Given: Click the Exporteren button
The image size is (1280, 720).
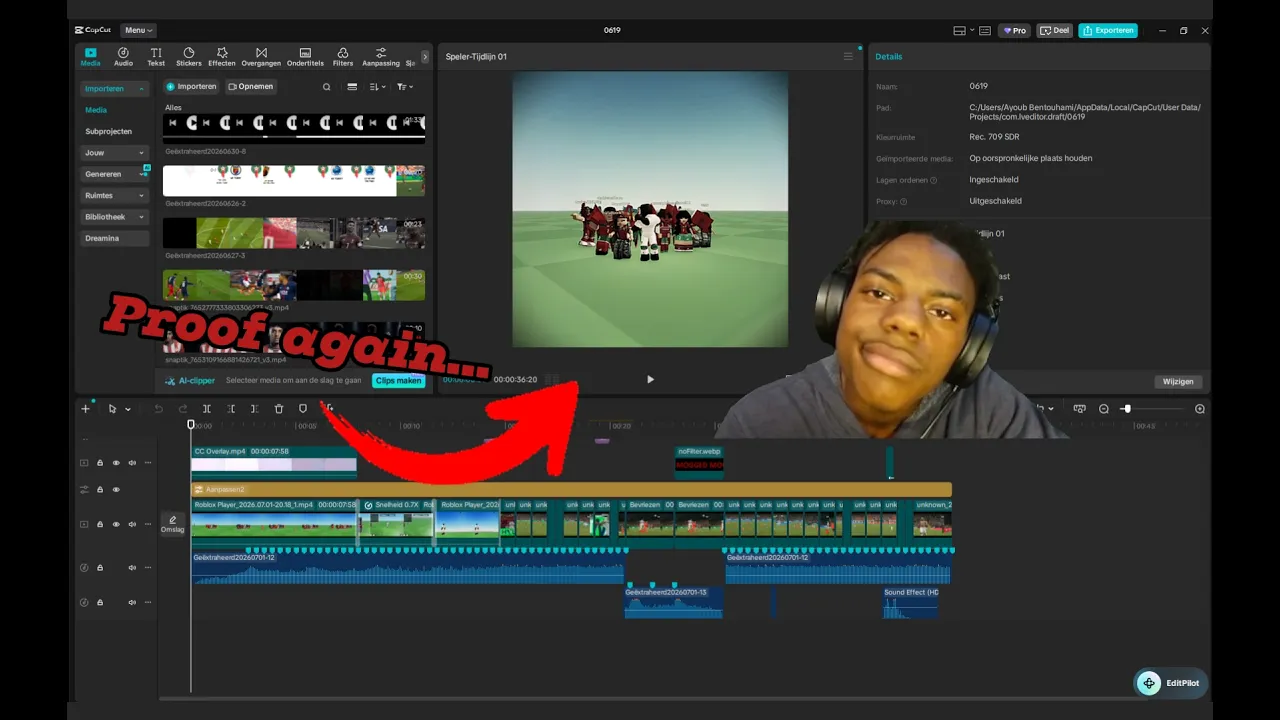Looking at the screenshot, I should (x=1108, y=31).
